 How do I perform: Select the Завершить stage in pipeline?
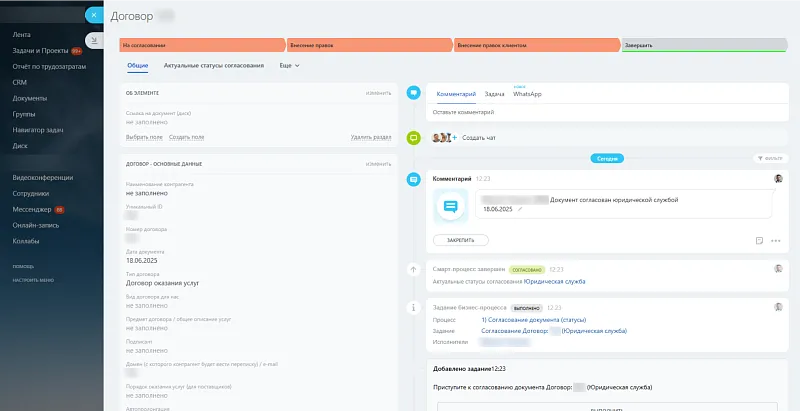(704, 45)
